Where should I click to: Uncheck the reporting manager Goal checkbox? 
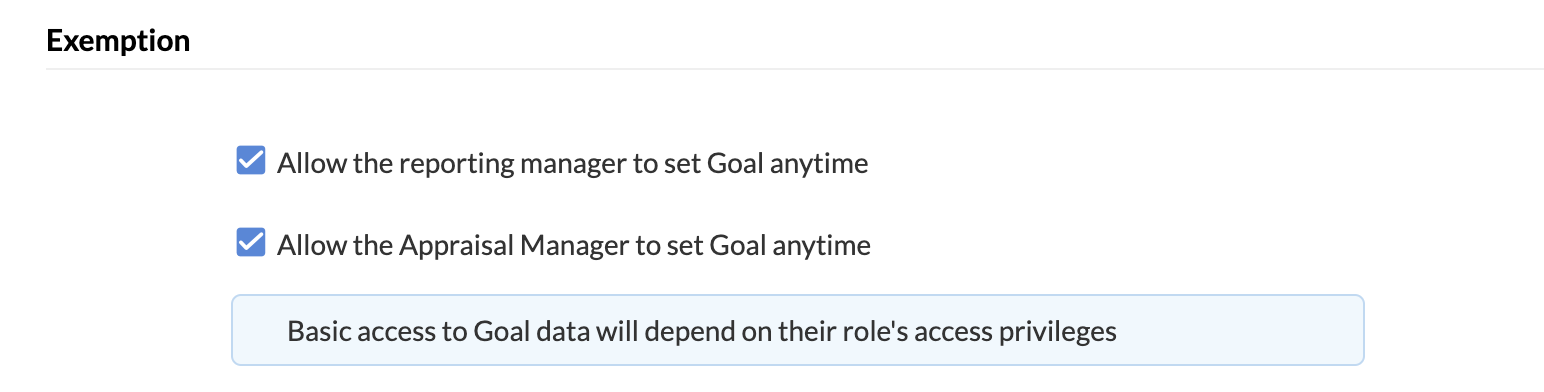tap(250, 161)
